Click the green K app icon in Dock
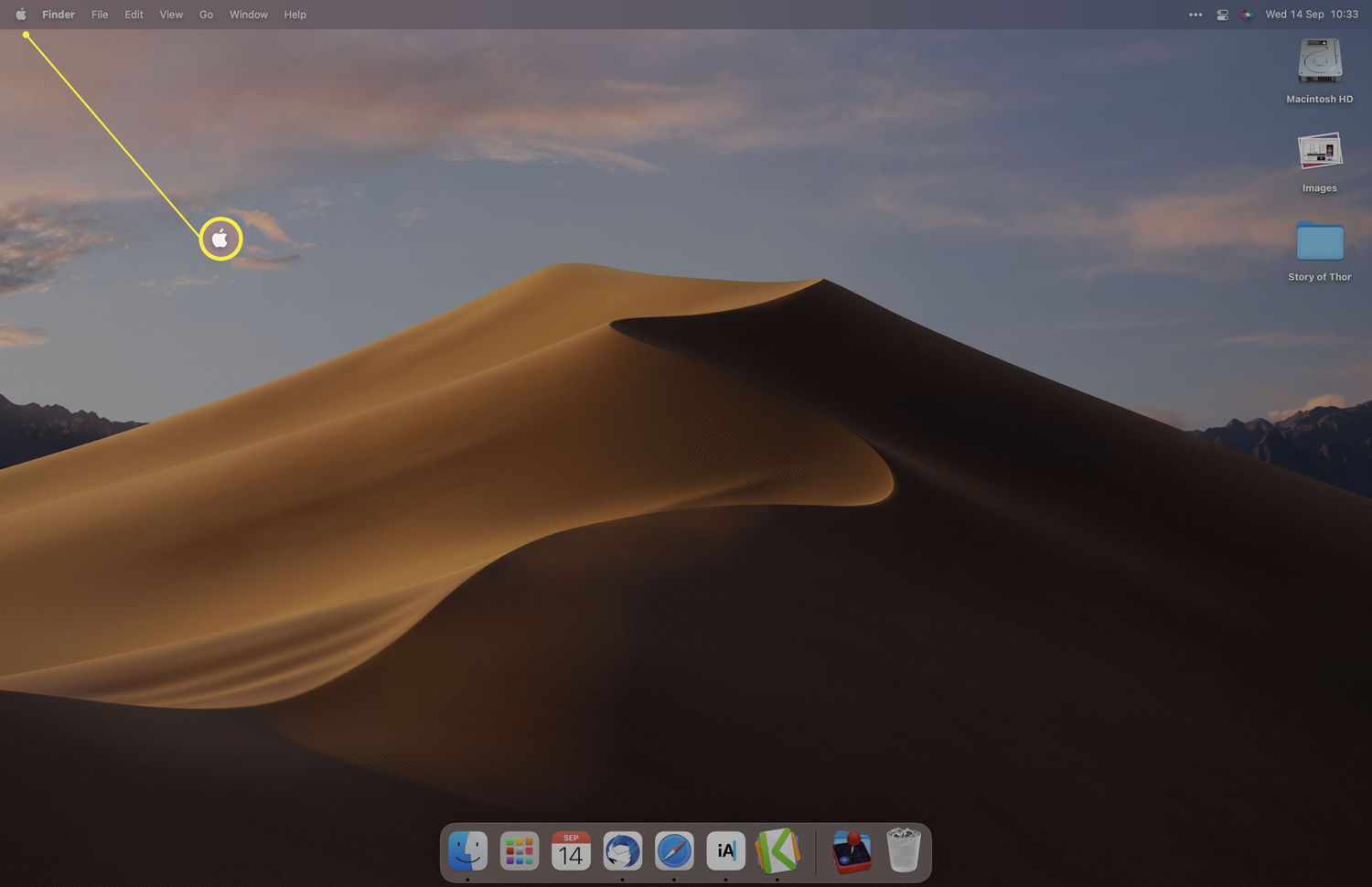The width and height of the screenshot is (1372, 887). click(777, 851)
